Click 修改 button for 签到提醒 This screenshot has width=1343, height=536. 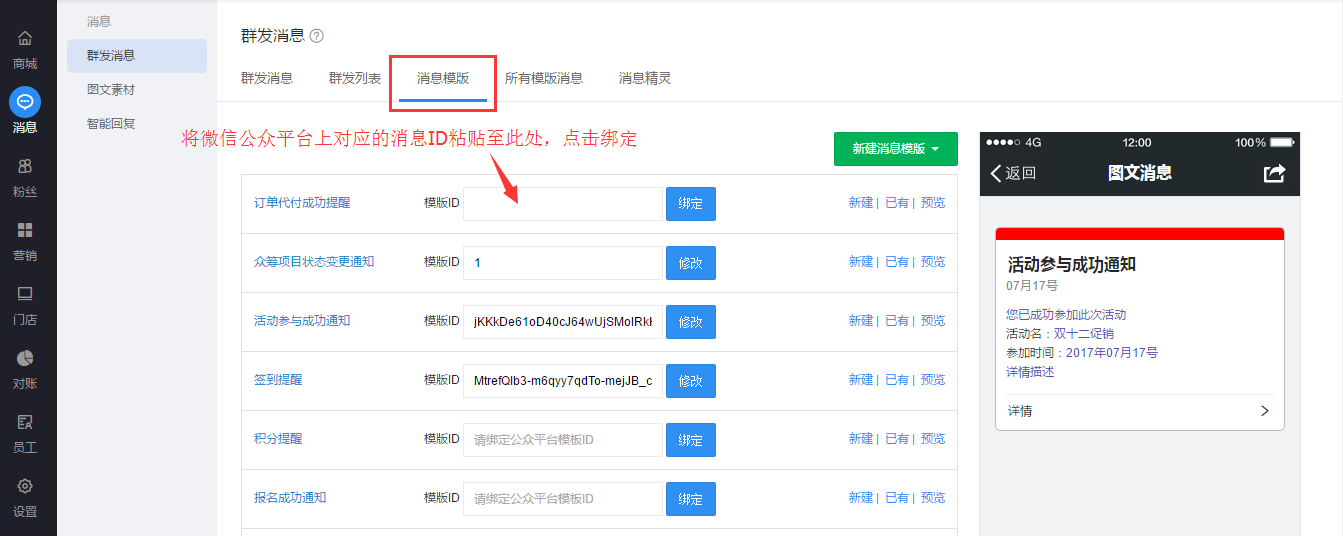click(x=690, y=381)
